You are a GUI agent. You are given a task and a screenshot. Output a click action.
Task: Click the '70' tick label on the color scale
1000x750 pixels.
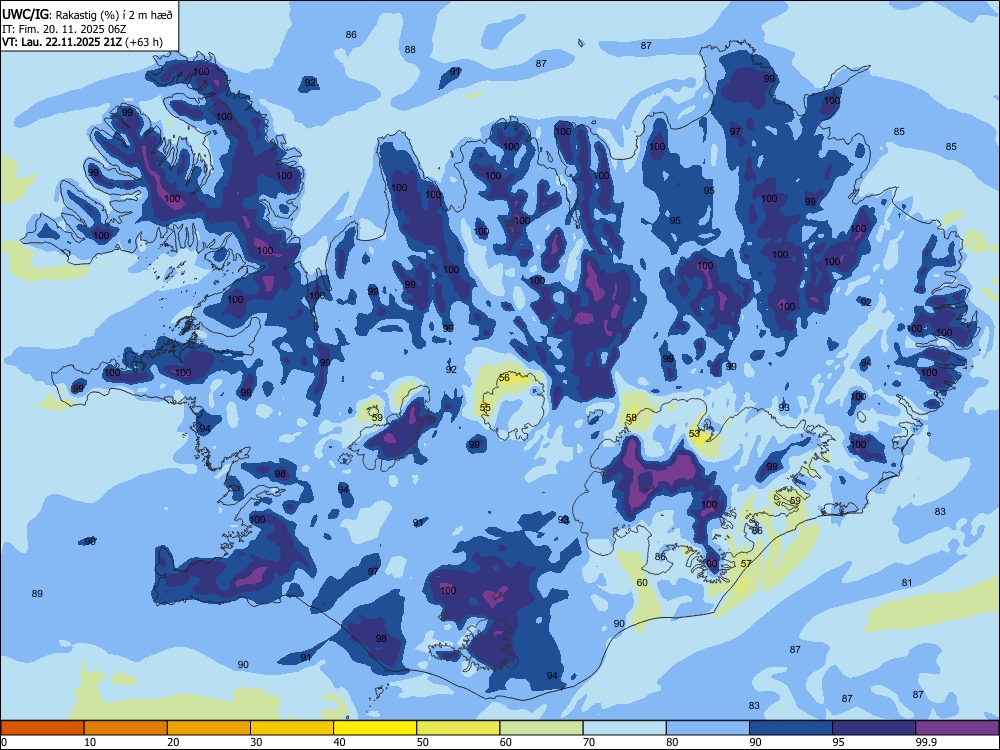pos(589,742)
